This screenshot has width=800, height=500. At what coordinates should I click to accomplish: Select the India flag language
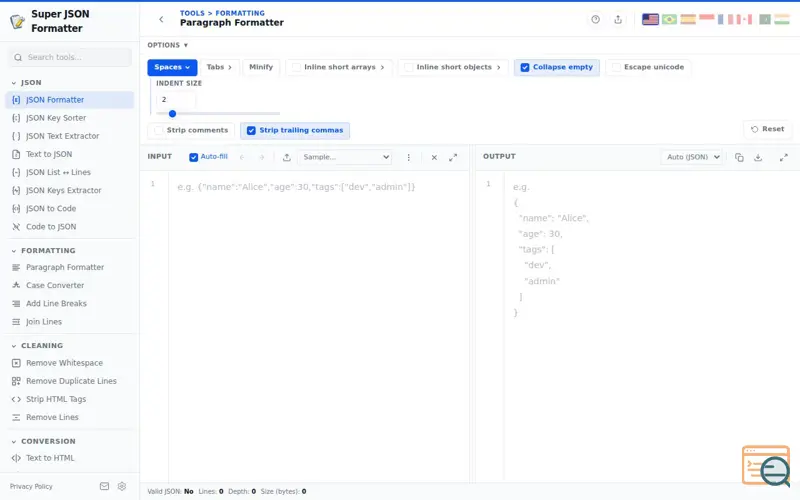[782, 19]
